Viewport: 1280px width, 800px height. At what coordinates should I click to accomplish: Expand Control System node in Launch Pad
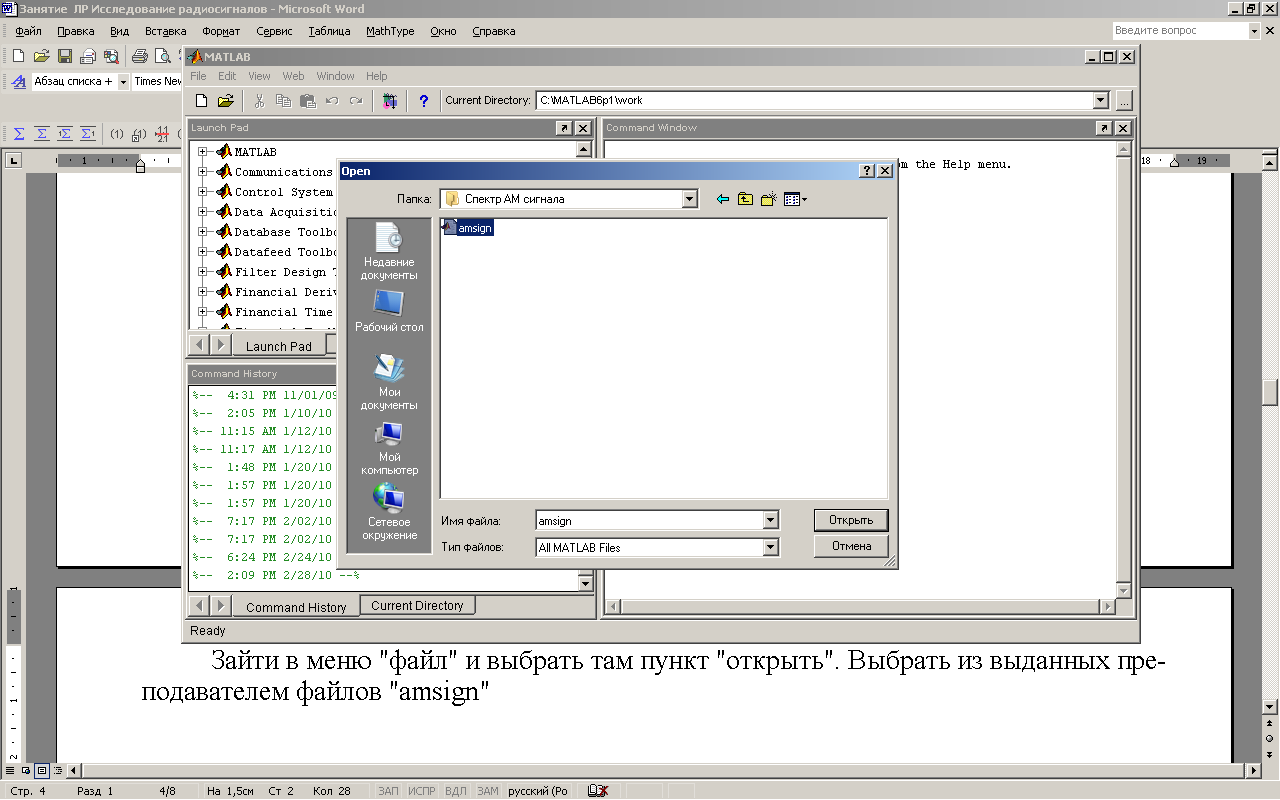[x=203, y=192]
